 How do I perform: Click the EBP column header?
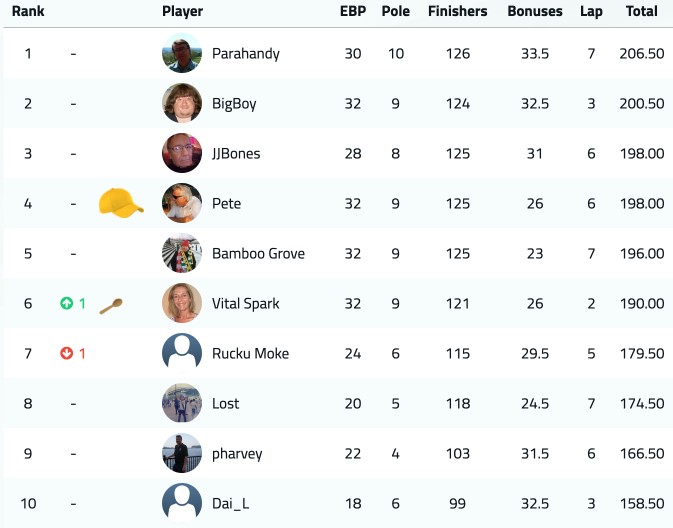(353, 11)
